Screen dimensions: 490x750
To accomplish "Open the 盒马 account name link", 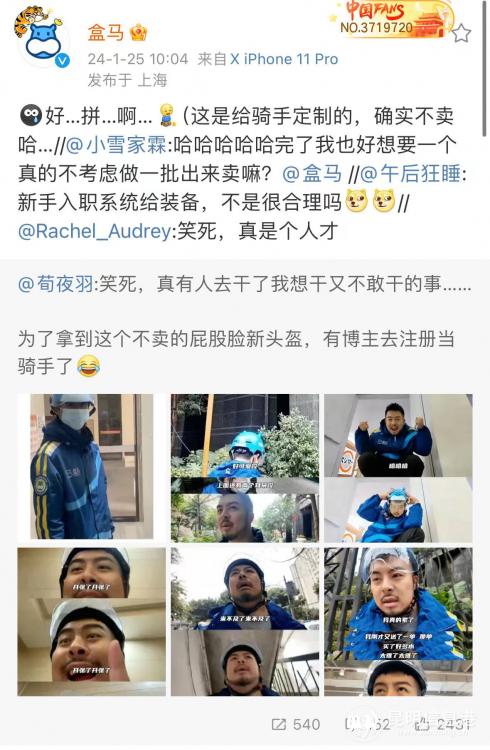I will click(x=105, y=33).
